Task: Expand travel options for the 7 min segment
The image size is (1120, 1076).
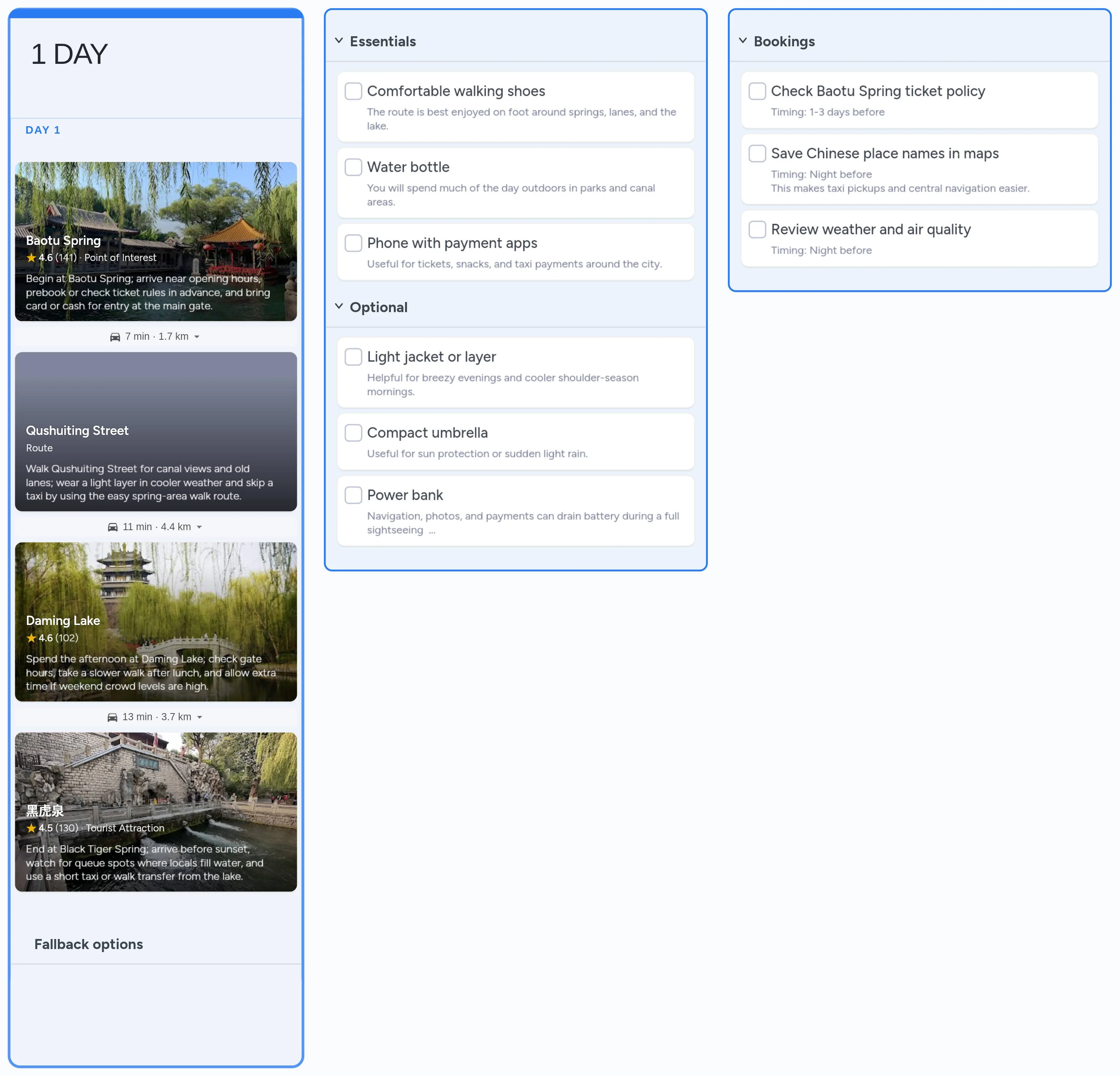Action: tap(197, 336)
